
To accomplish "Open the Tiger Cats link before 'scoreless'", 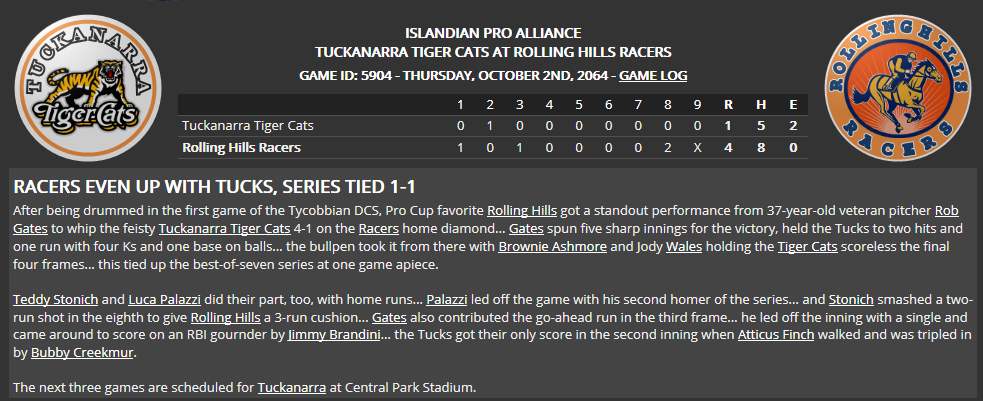I will (x=807, y=246).
